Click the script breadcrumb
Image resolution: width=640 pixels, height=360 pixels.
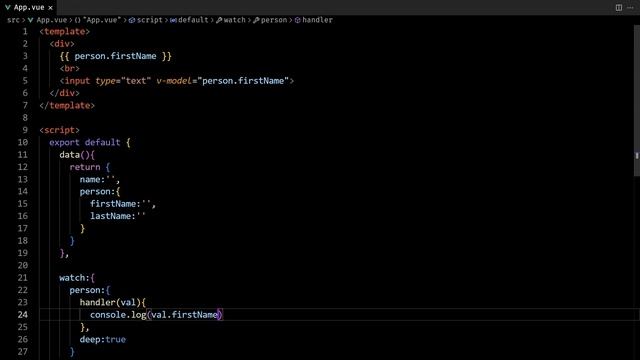pyautogui.click(x=149, y=20)
